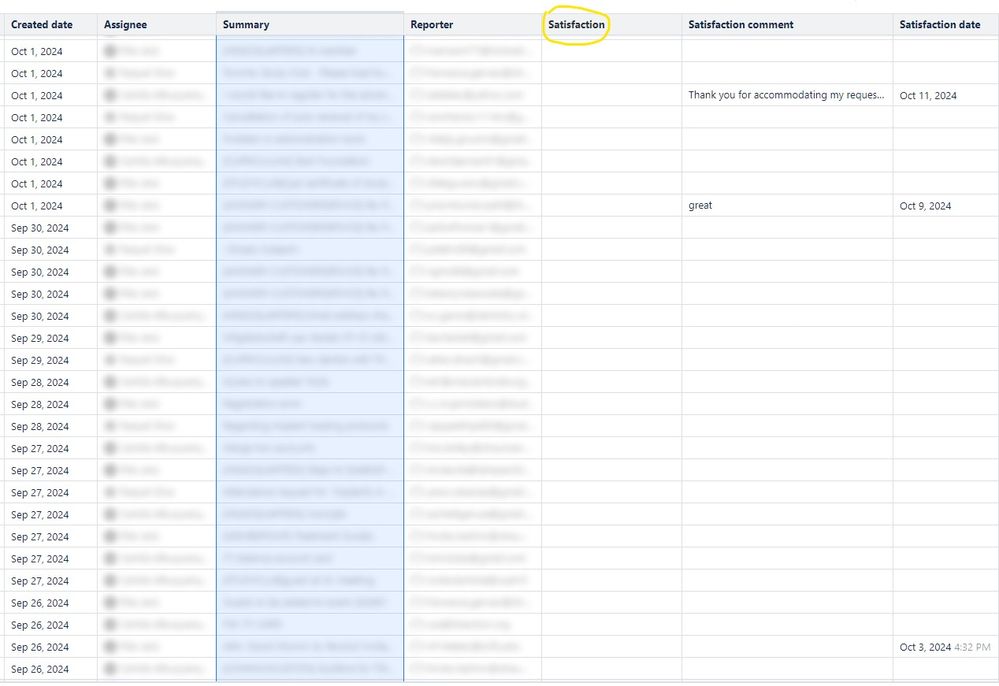Open summary link in the 'great' comment row

click(x=306, y=206)
